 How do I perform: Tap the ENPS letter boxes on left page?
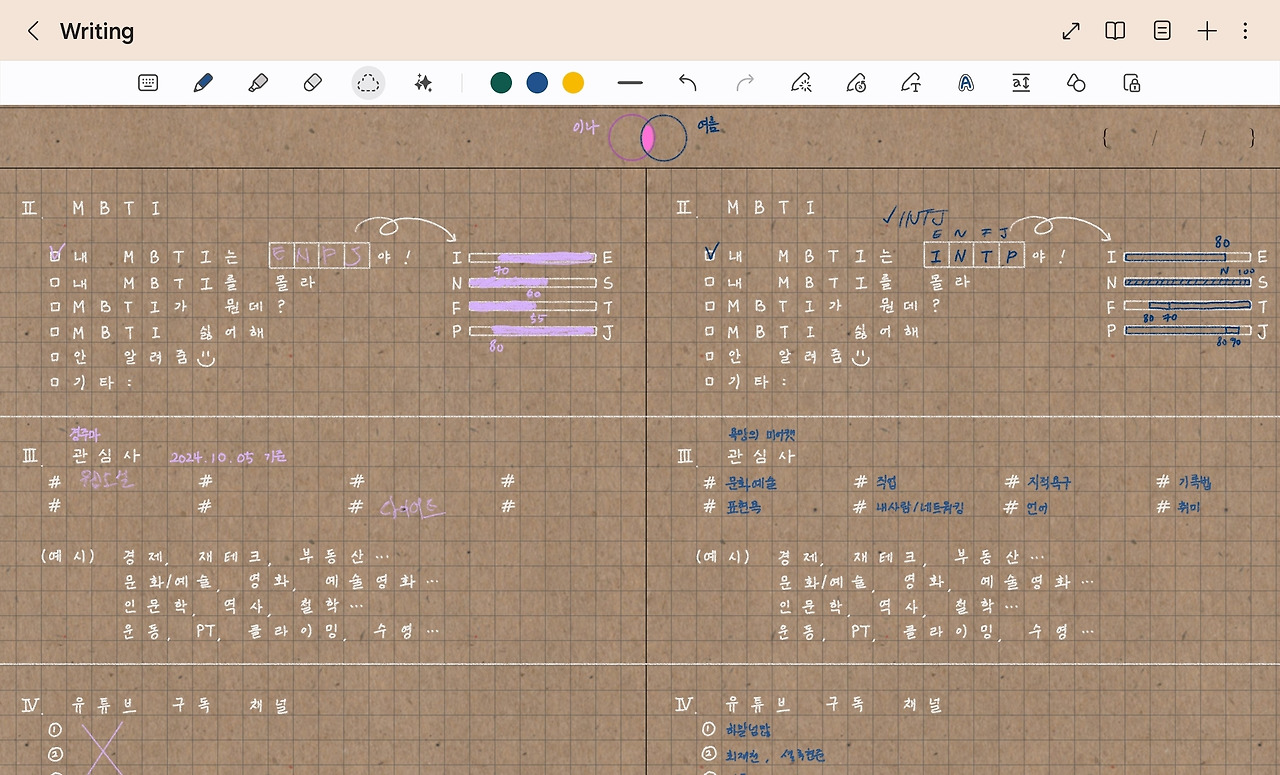point(319,256)
